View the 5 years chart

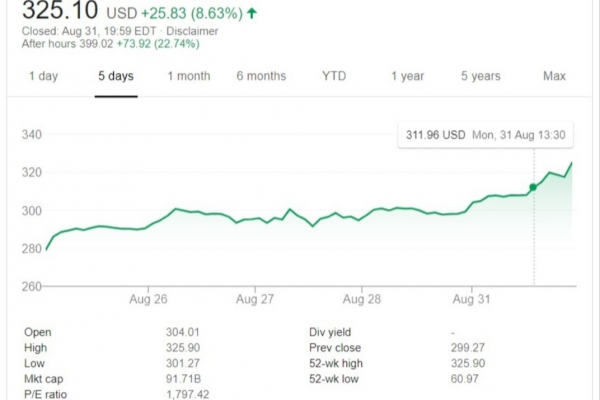click(480, 76)
